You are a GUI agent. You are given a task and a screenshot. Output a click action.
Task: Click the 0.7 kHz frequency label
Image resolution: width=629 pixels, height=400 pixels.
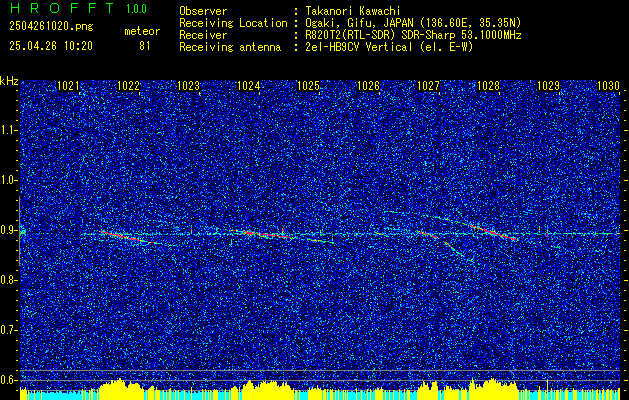click(9, 330)
